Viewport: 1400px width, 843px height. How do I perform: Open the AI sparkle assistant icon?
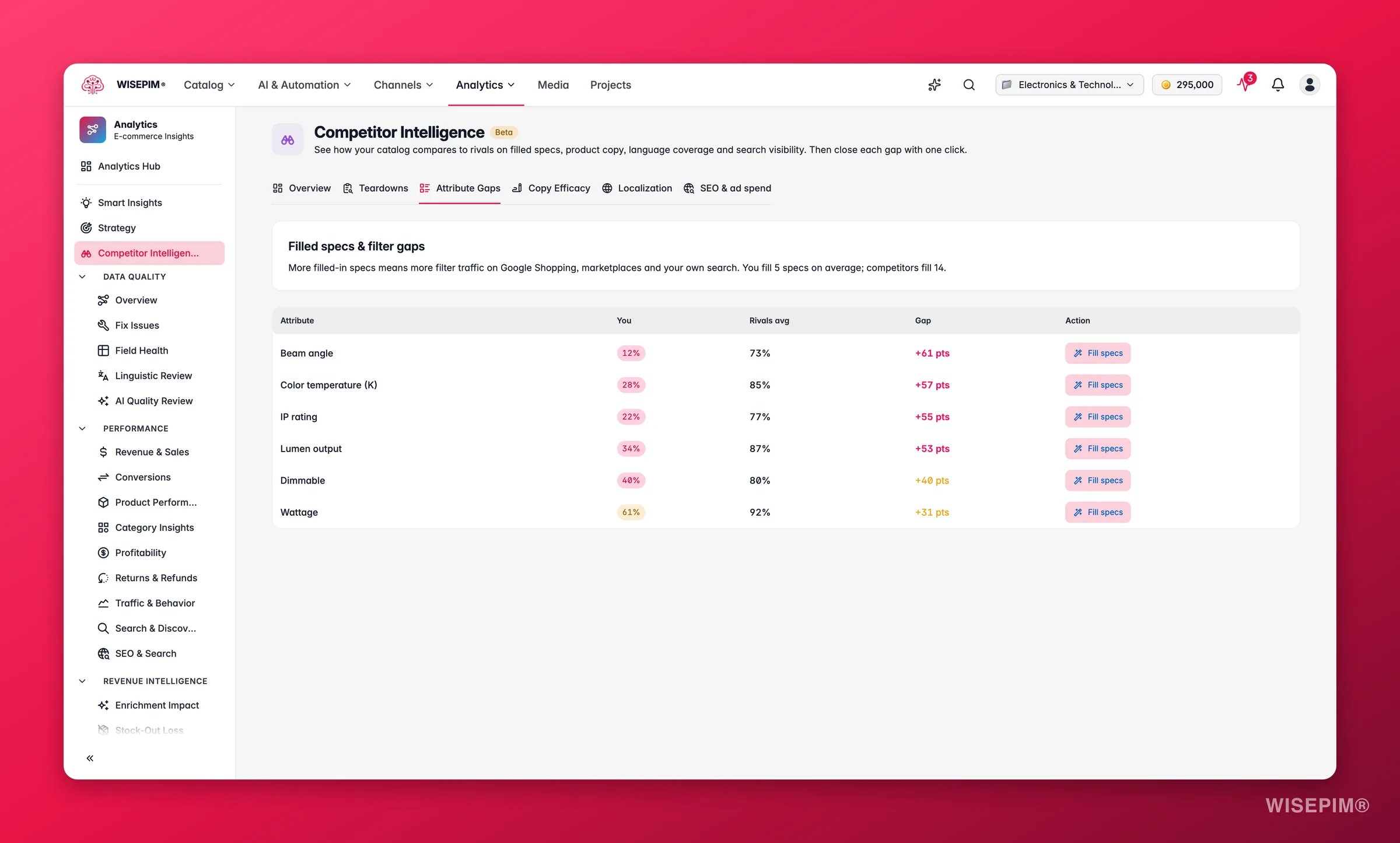[935, 85]
